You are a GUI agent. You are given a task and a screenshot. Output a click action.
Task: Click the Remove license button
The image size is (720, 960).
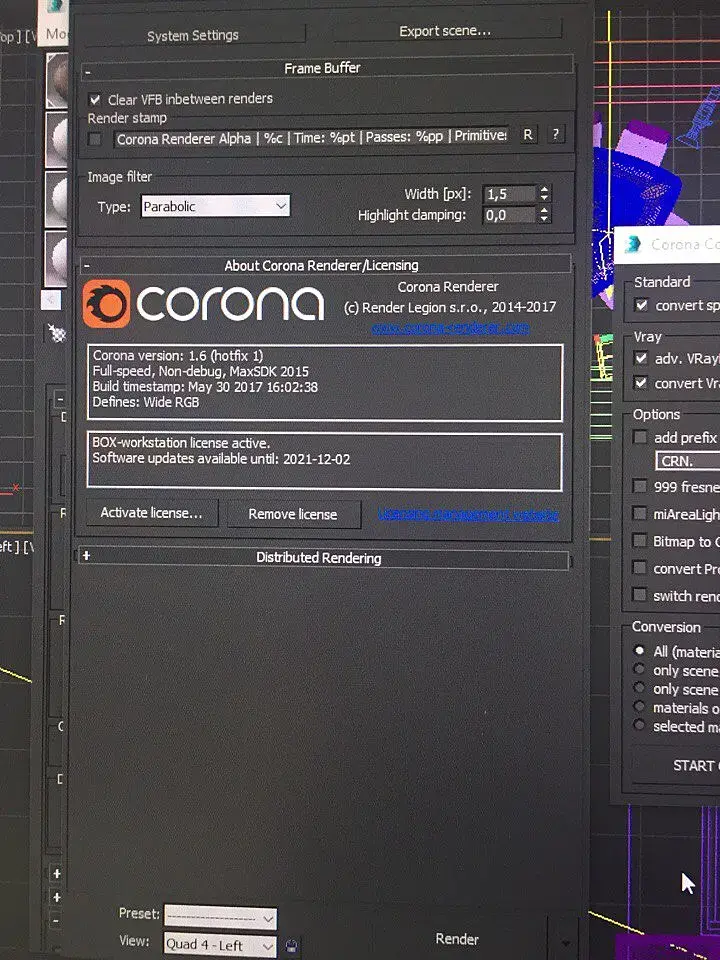[x=293, y=514]
